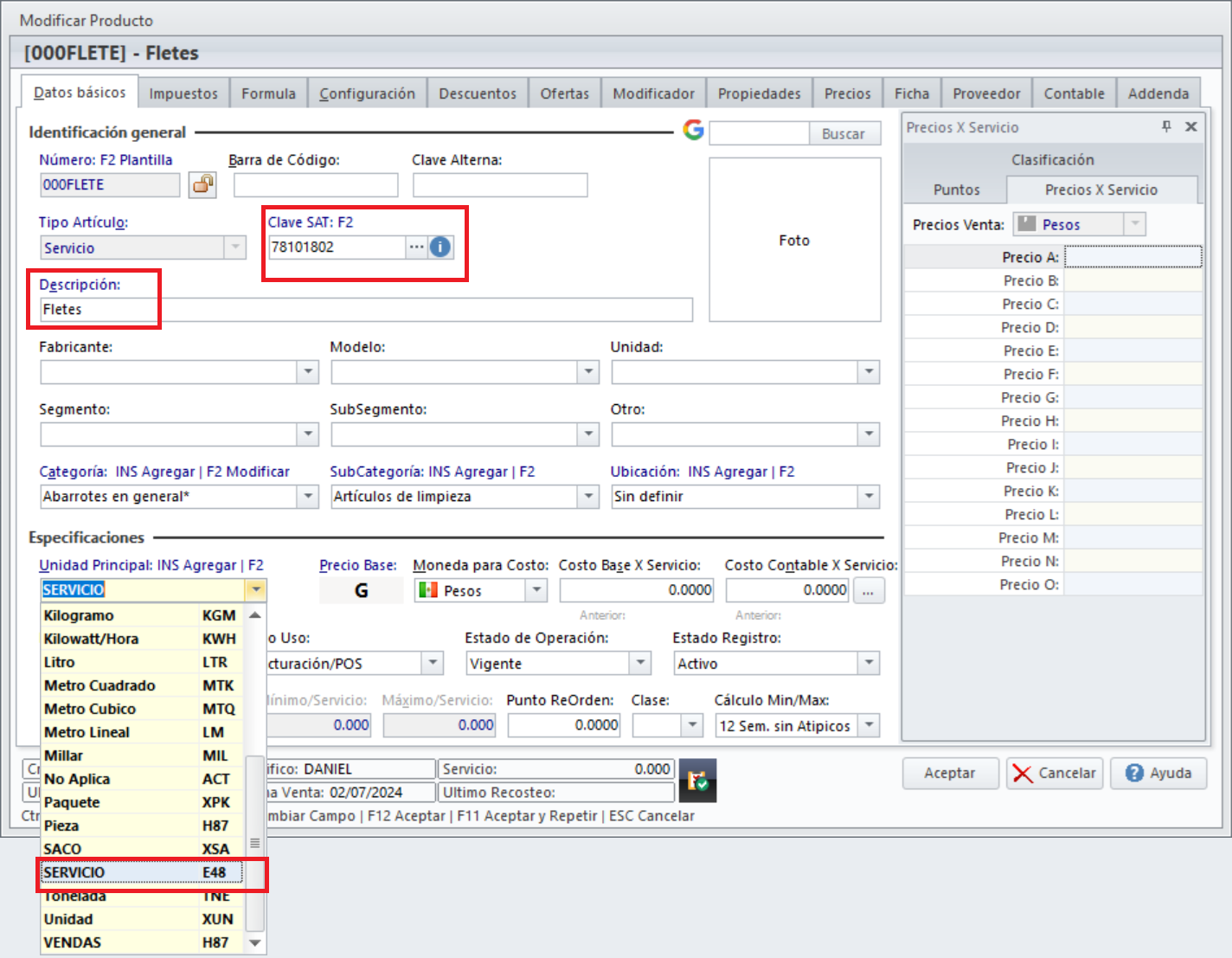Click the Precio A input field
The image size is (1232, 958).
pyautogui.click(x=1133, y=257)
